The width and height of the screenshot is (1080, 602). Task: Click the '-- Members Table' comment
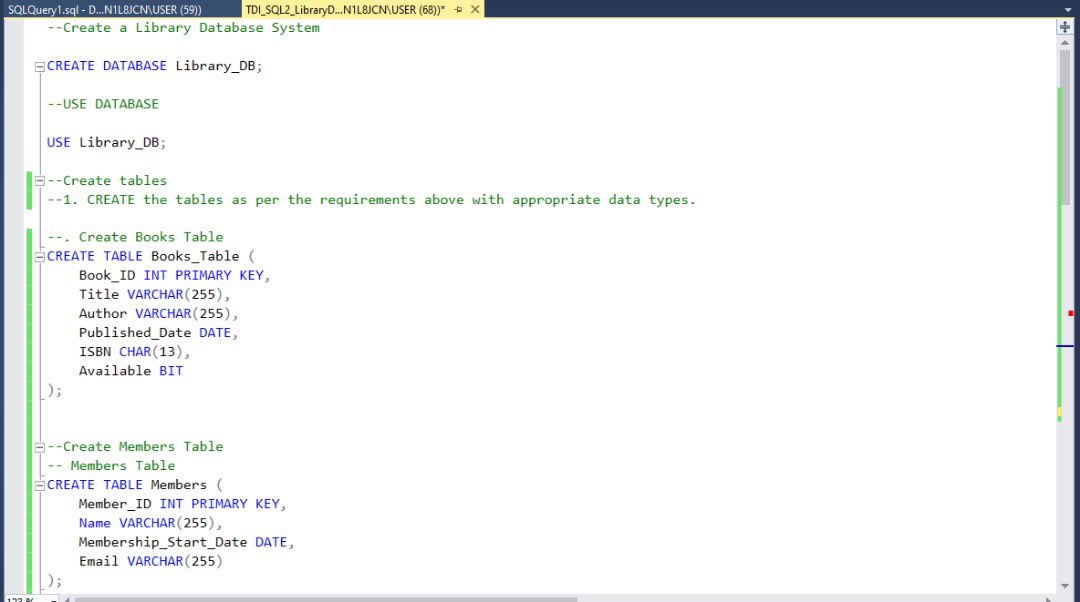click(111, 466)
